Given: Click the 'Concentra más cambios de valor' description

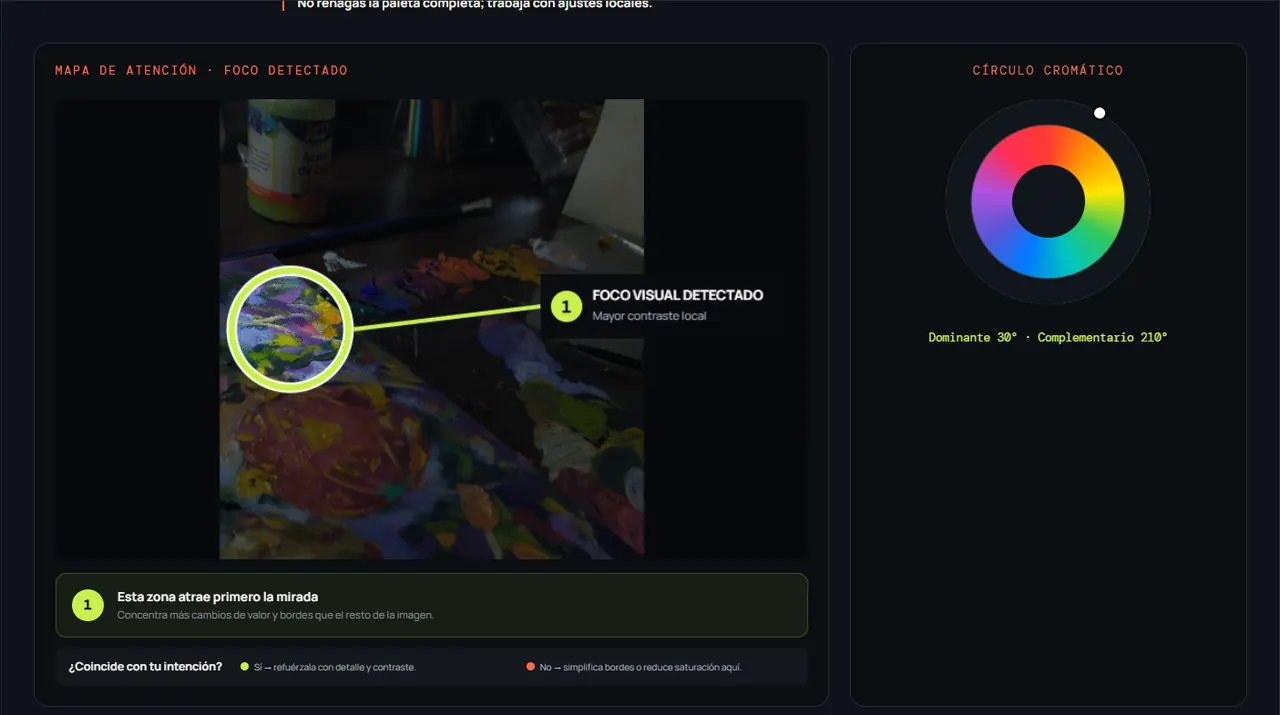Looking at the screenshot, I should tap(275, 615).
